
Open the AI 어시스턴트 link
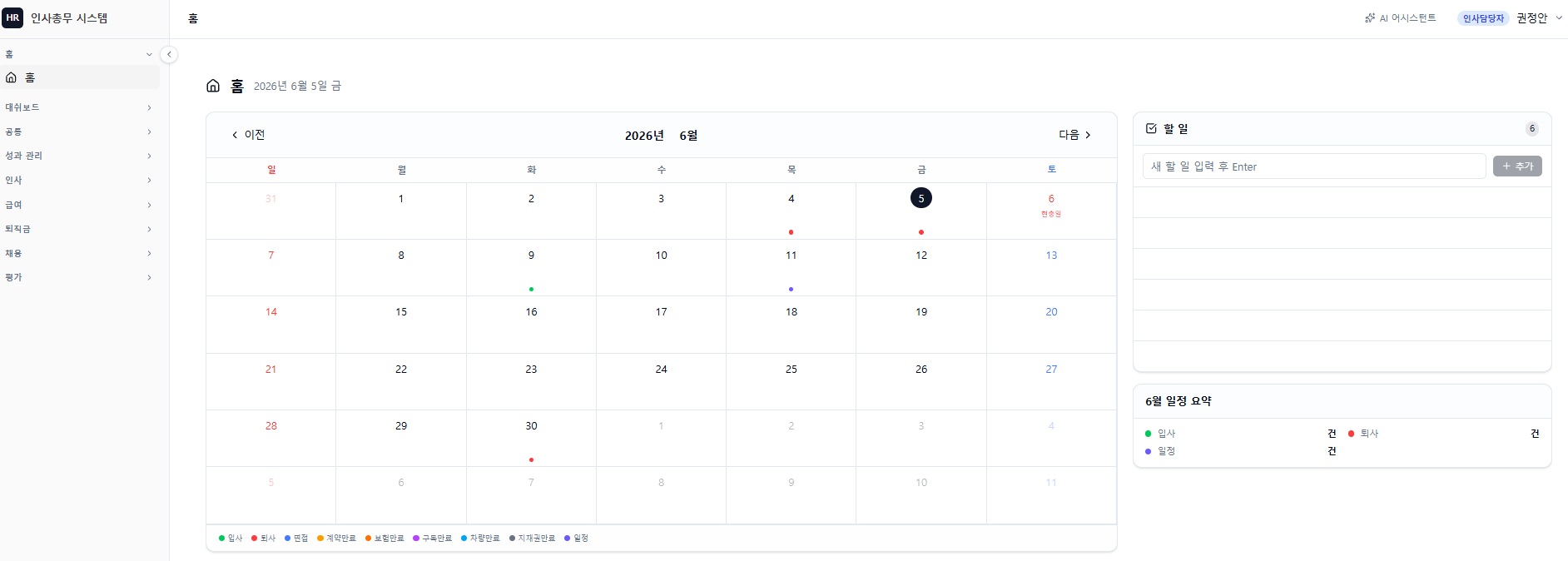(1401, 18)
